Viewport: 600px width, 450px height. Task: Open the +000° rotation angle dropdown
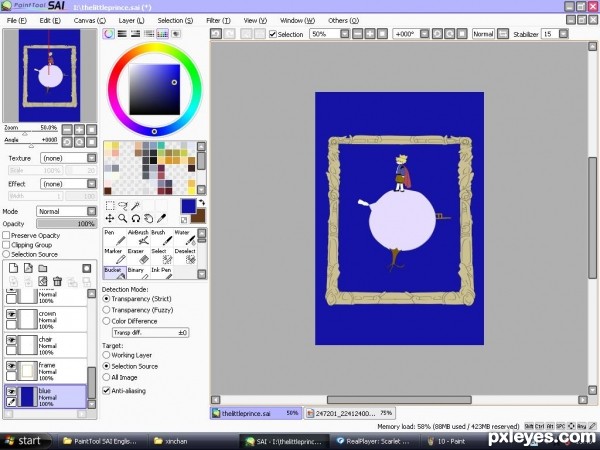click(x=424, y=34)
